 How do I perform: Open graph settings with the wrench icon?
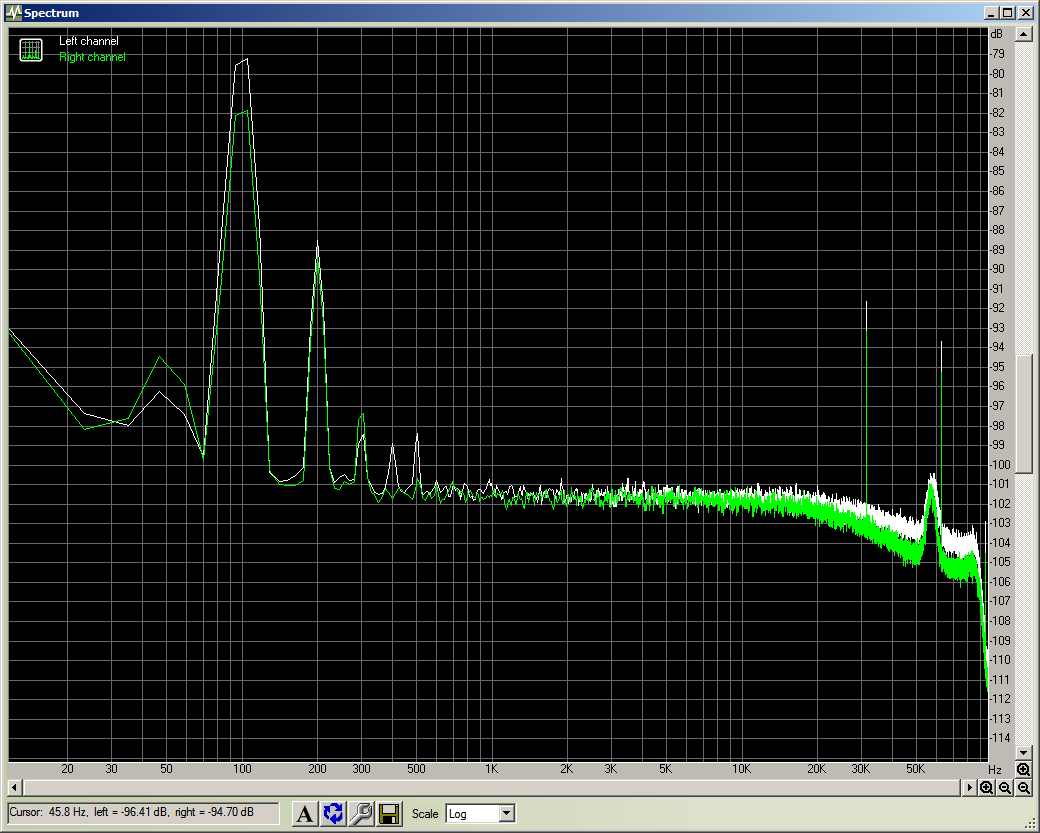(361, 813)
